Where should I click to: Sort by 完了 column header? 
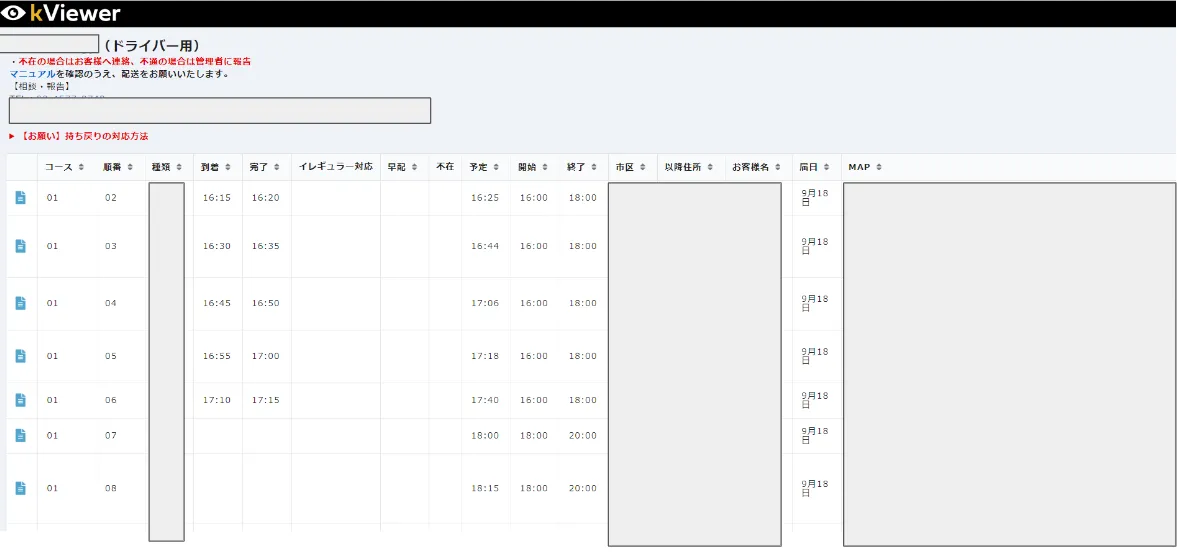[265, 167]
